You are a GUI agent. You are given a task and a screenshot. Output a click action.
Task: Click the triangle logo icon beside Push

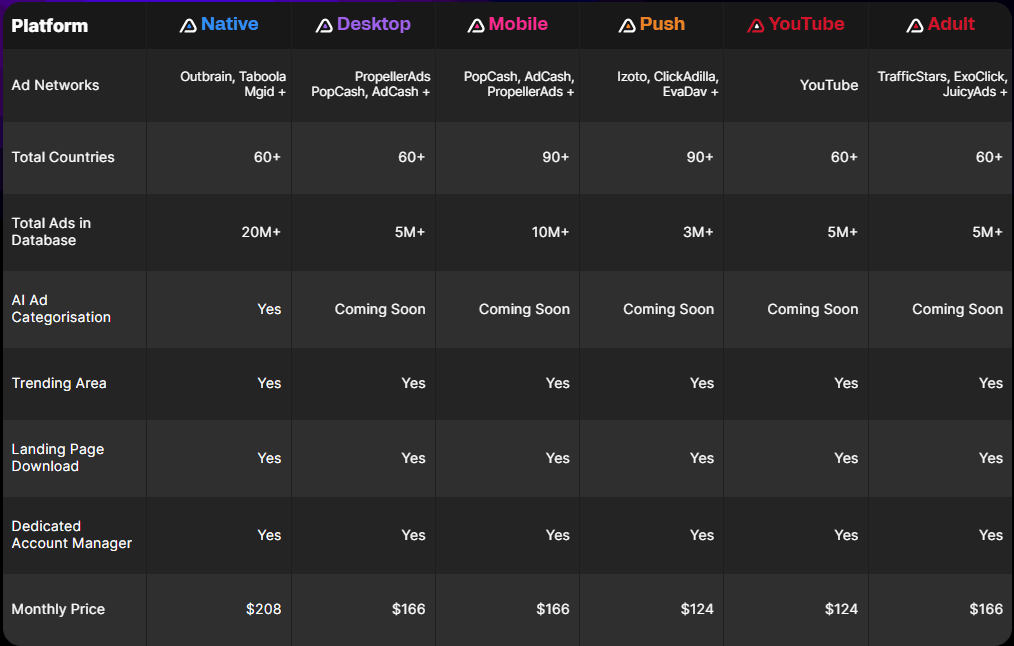click(627, 25)
